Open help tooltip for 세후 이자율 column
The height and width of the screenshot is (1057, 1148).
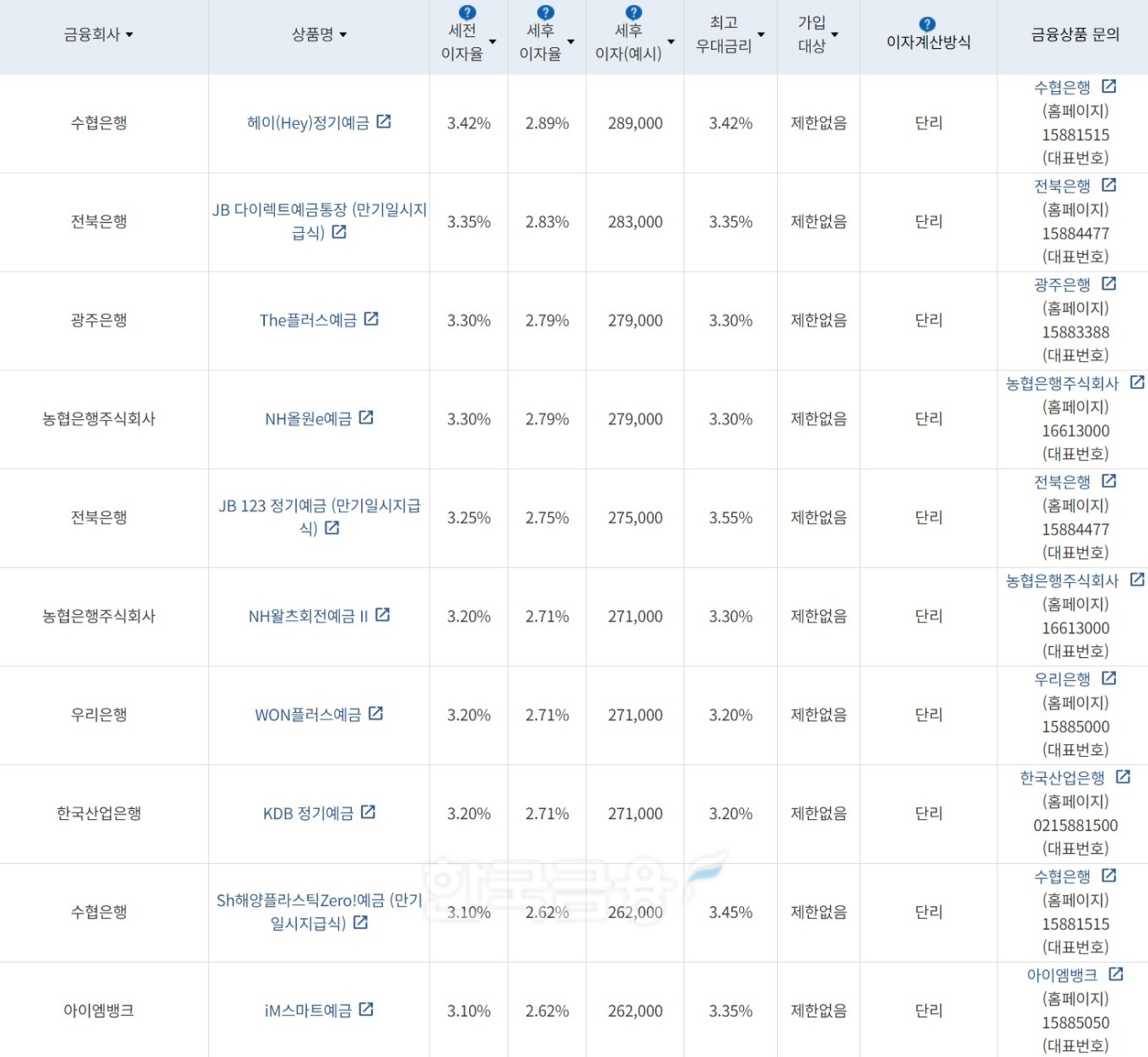545,12
